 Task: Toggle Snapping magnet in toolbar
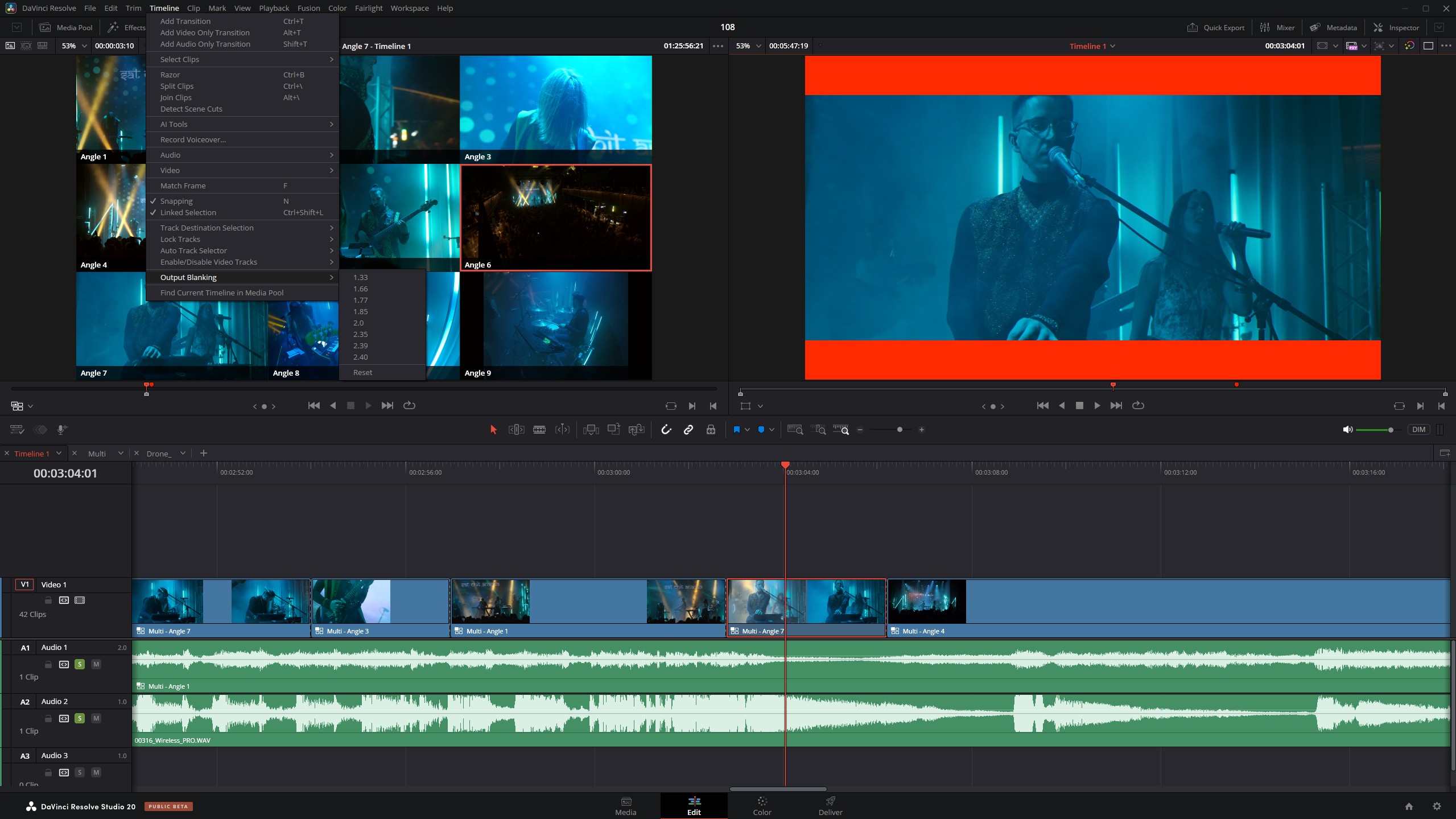[666, 430]
